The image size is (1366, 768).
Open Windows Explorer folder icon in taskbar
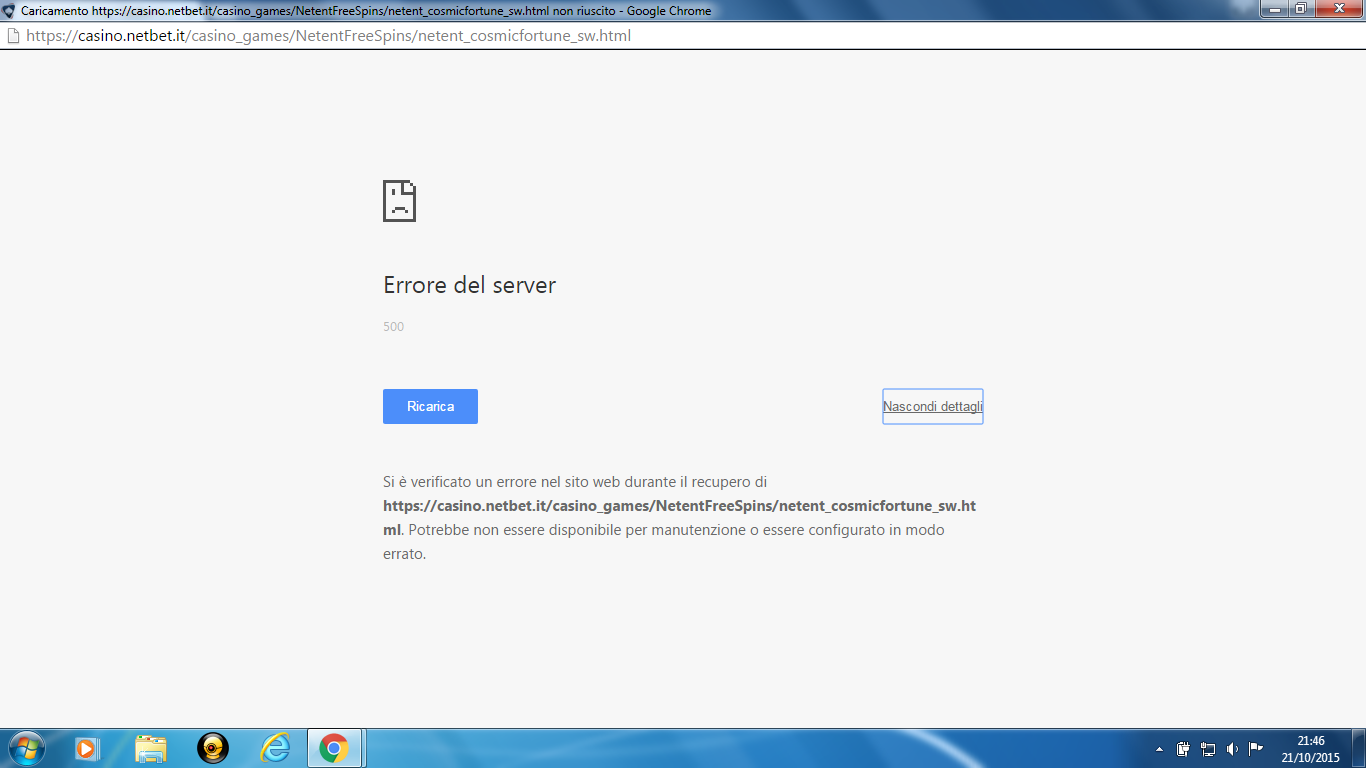coord(151,748)
